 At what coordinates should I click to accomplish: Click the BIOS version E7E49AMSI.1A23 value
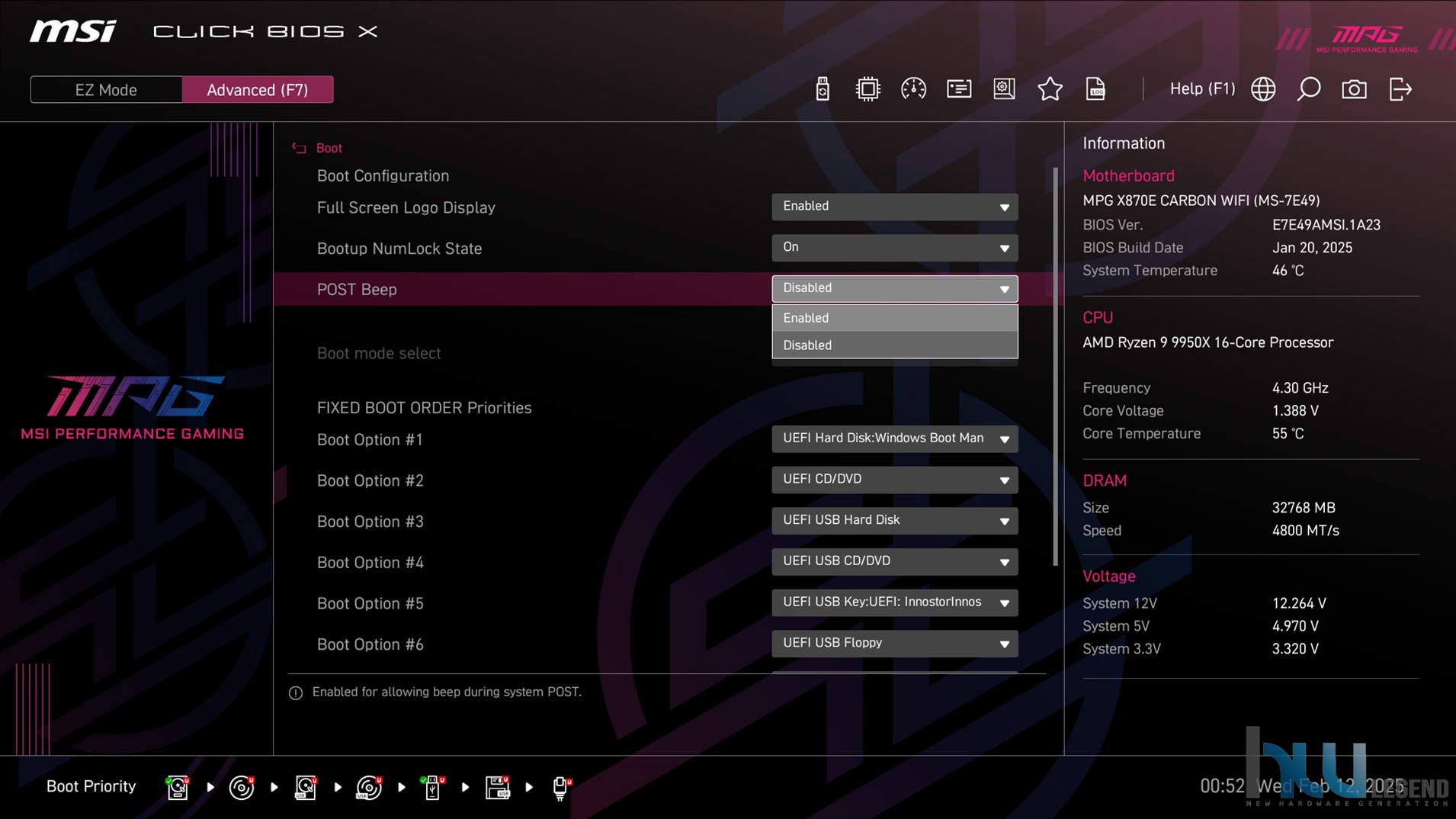click(1326, 225)
